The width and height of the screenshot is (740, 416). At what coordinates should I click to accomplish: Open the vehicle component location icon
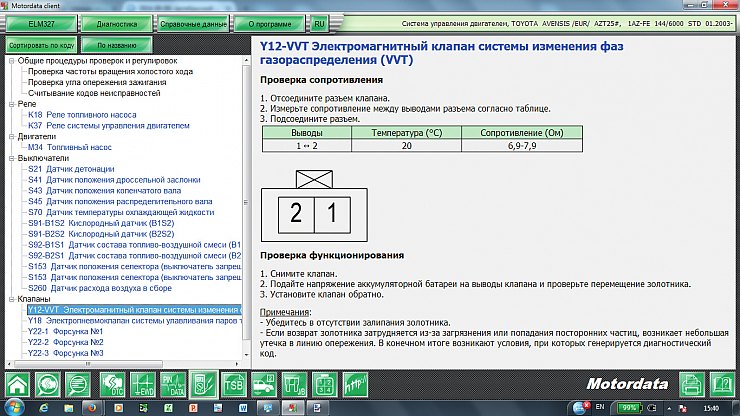(x=264, y=384)
